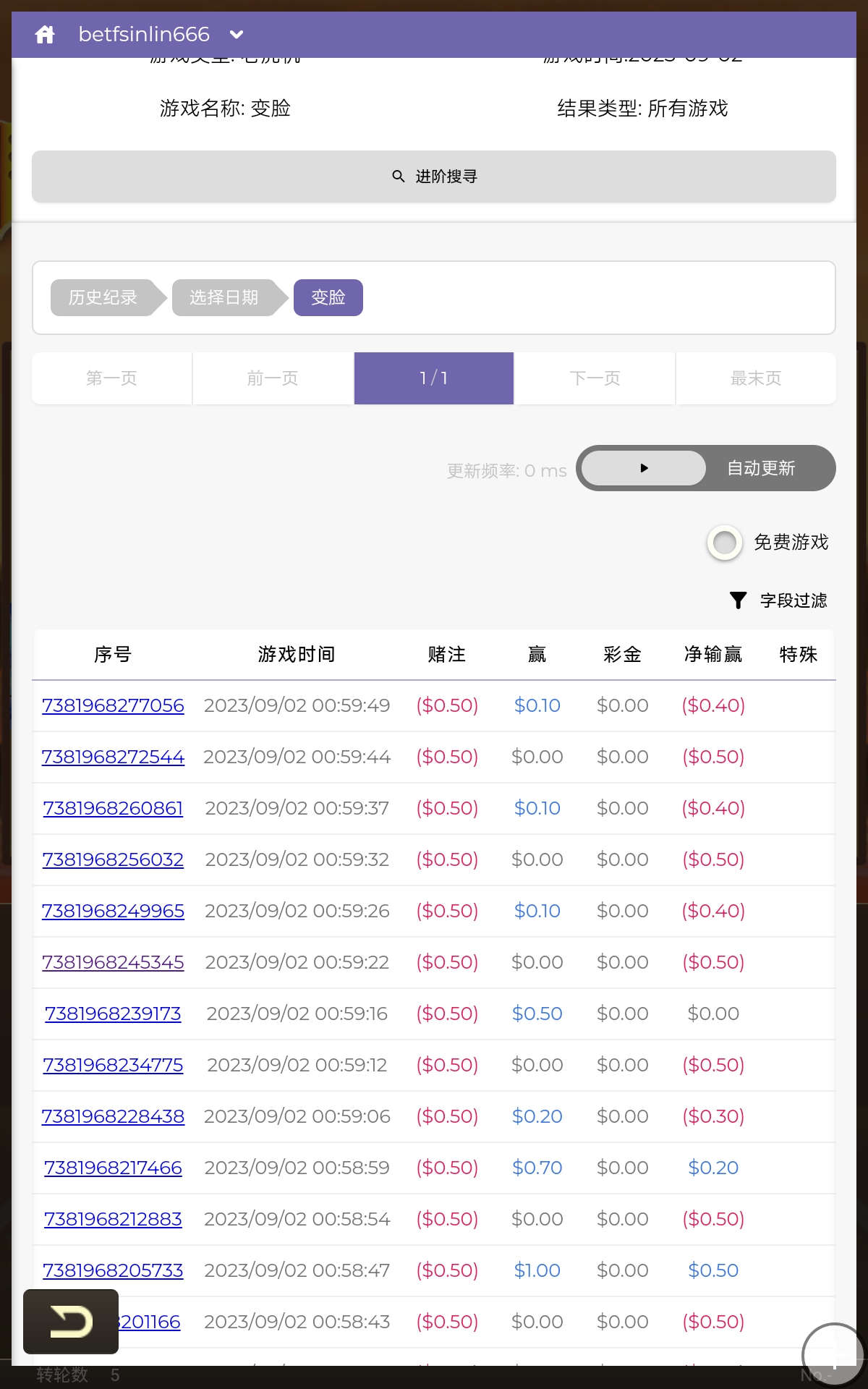
Task: Toggle the 自动更新 switch
Action: point(705,468)
